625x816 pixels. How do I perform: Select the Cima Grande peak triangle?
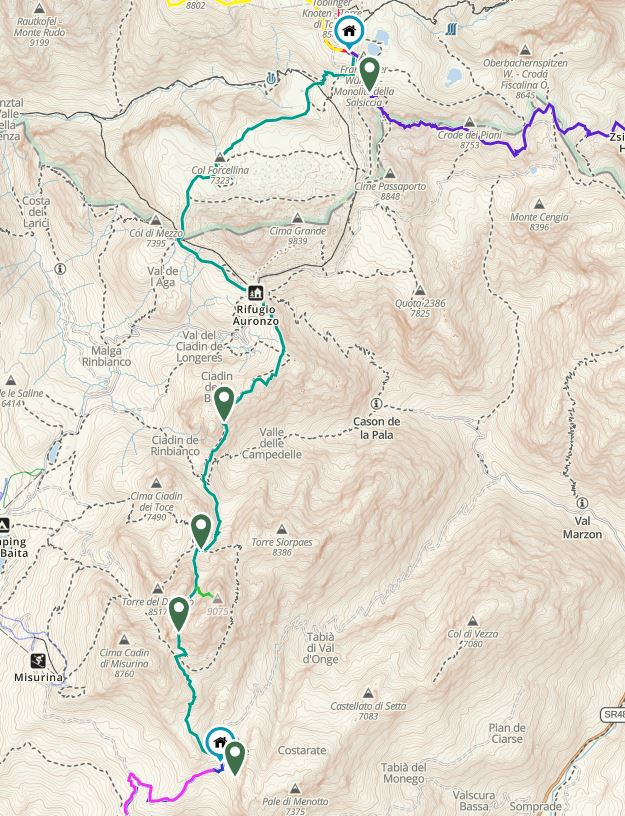297,218
